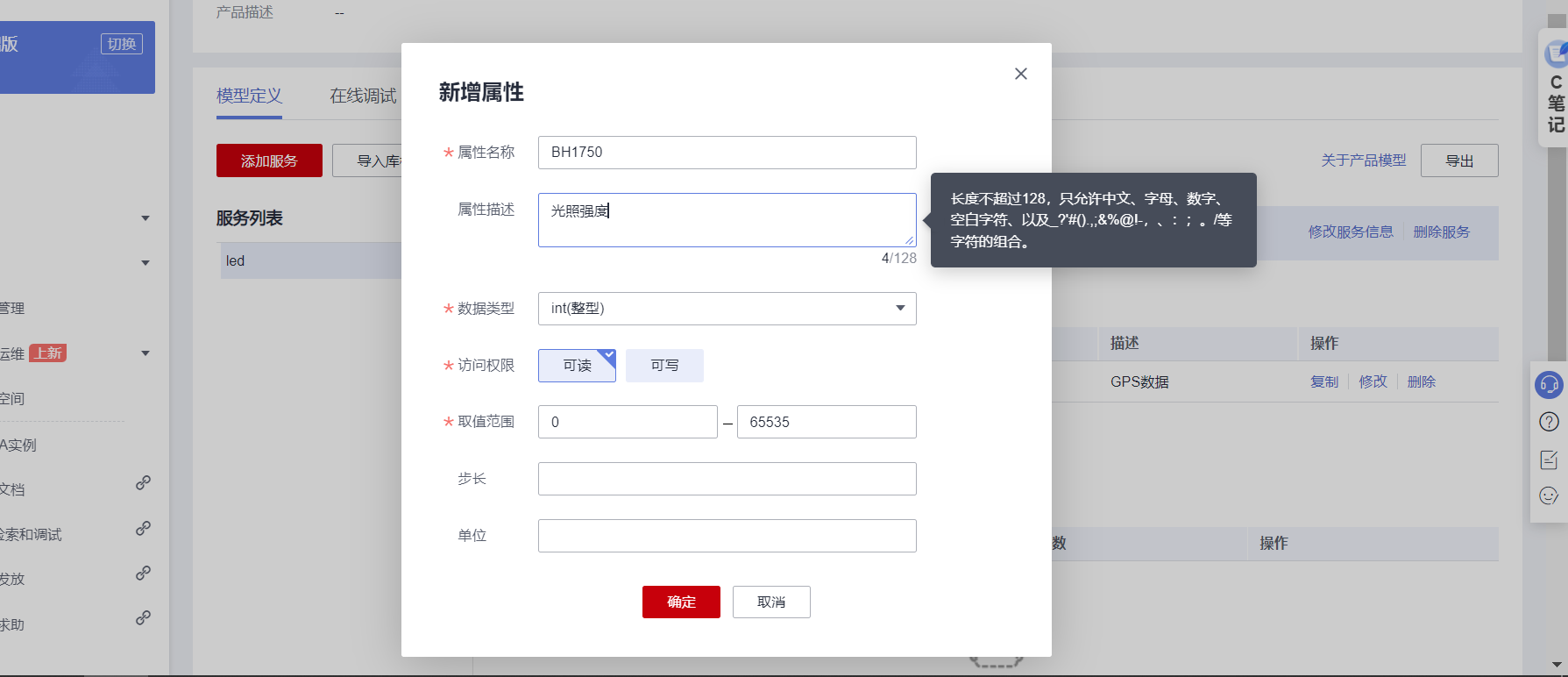Click the empty 步长 input field
This screenshot has height=677, width=1568.
(727, 479)
